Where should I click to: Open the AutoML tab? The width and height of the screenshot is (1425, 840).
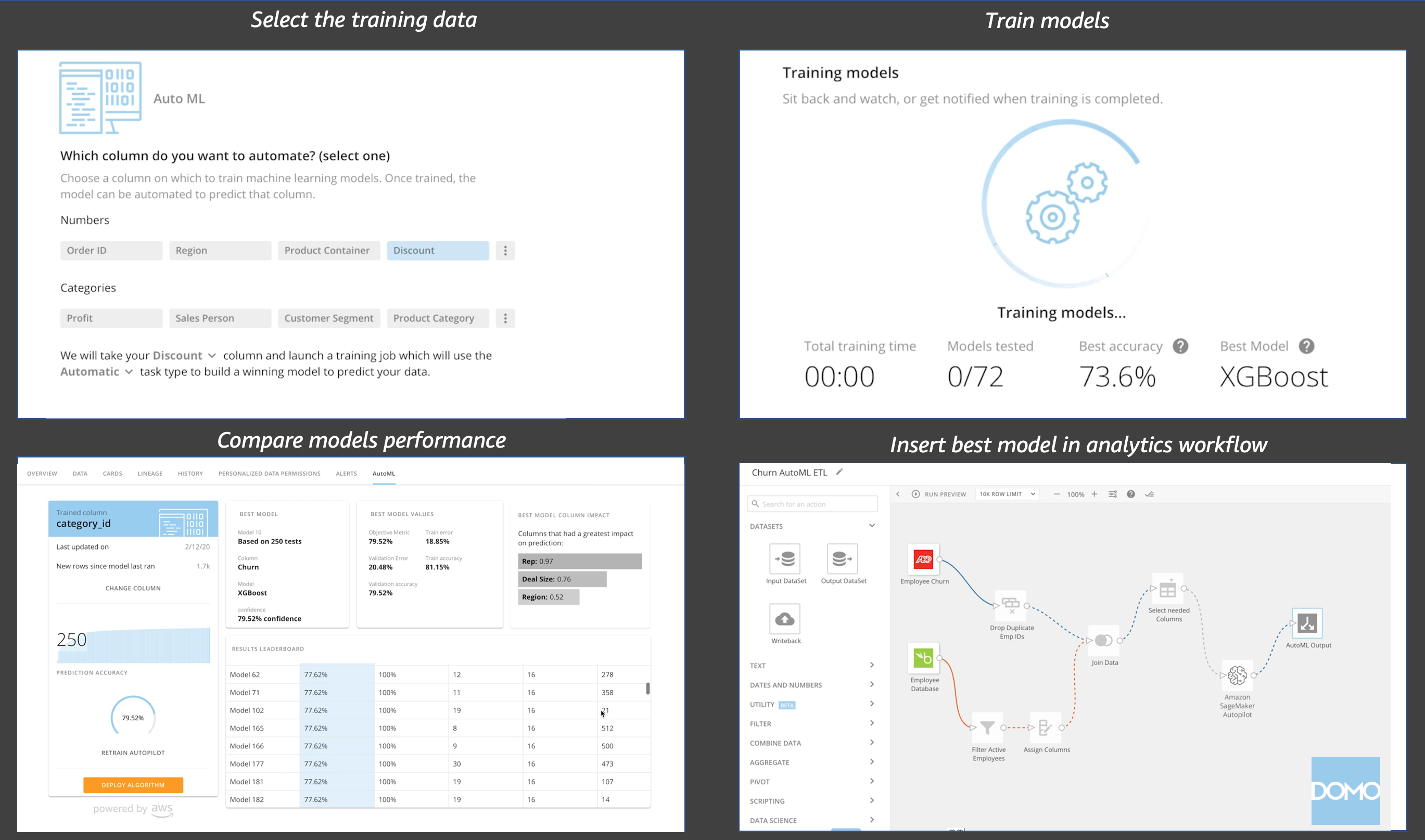coord(384,474)
